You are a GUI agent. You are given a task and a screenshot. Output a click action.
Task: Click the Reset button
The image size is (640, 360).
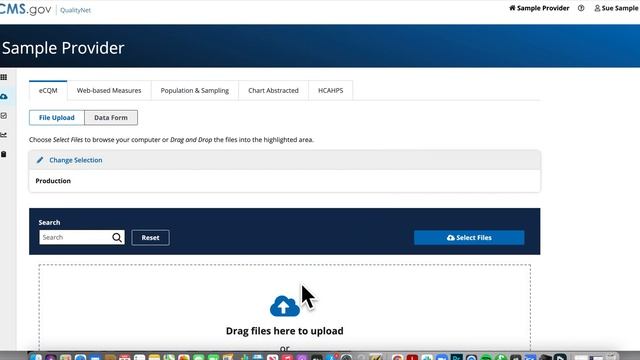click(x=151, y=238)
